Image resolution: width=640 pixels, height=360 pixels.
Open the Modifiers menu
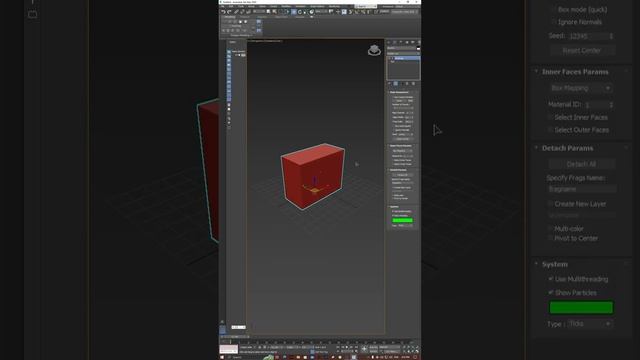pyautogui.click(x=286, y=6)
